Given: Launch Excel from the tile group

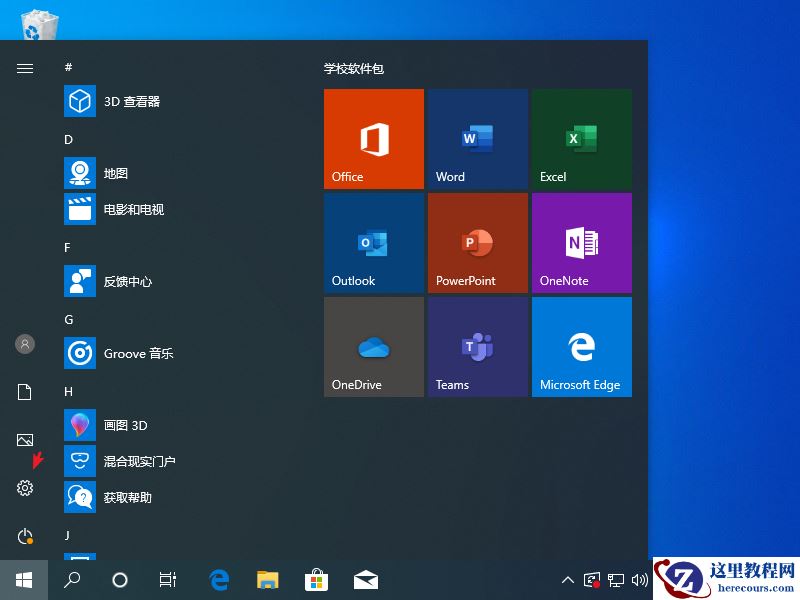Looking at the screenshot, I should 581,138.
